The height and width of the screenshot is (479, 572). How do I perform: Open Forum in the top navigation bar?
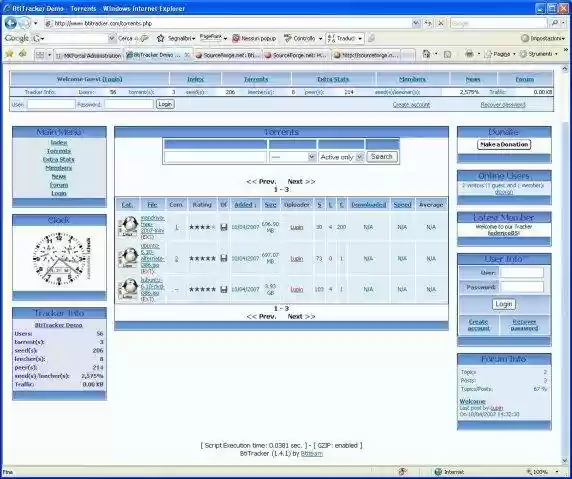[x=525, y=79]
